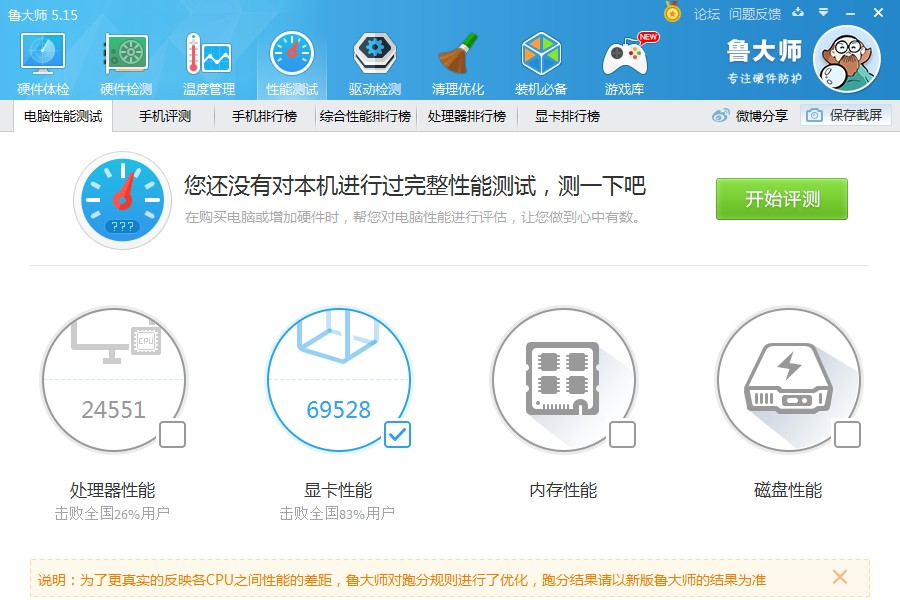
Task: Click the headline 您还没有对本机进行过完整性能测试
Action: pyautogui.click(x=415, y=185)
